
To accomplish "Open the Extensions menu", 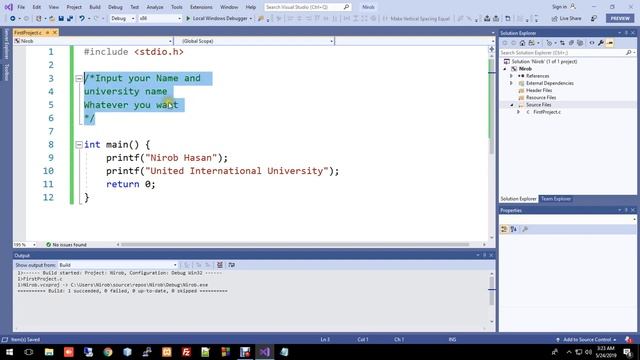I will (201, 7).
